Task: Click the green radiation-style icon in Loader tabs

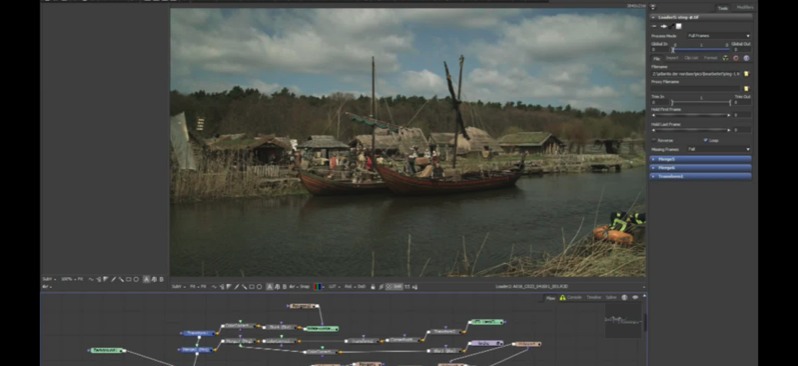Action: pos(725,58)
